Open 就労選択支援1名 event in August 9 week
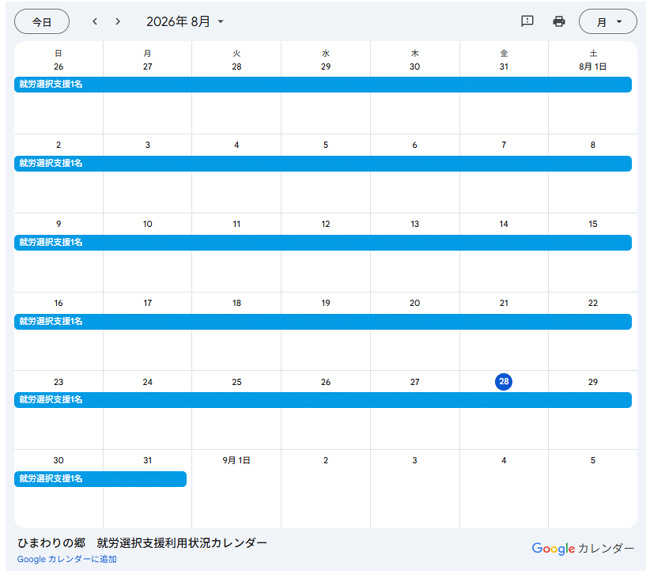The width and height of the screenshot is (650, 574). coord(323,243)
